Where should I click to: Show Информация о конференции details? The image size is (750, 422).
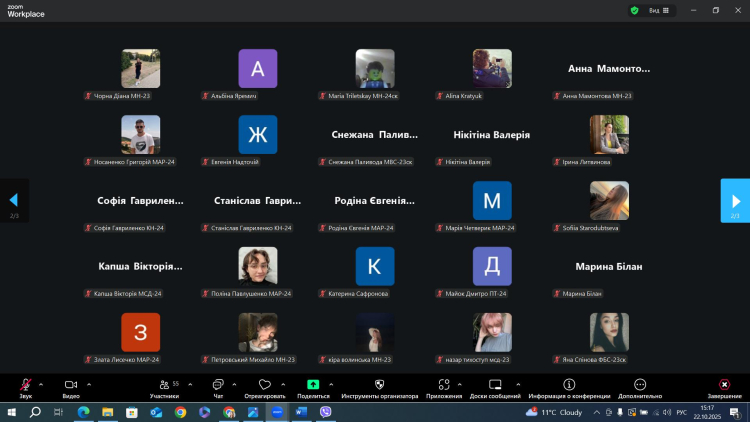pos(569,385)
